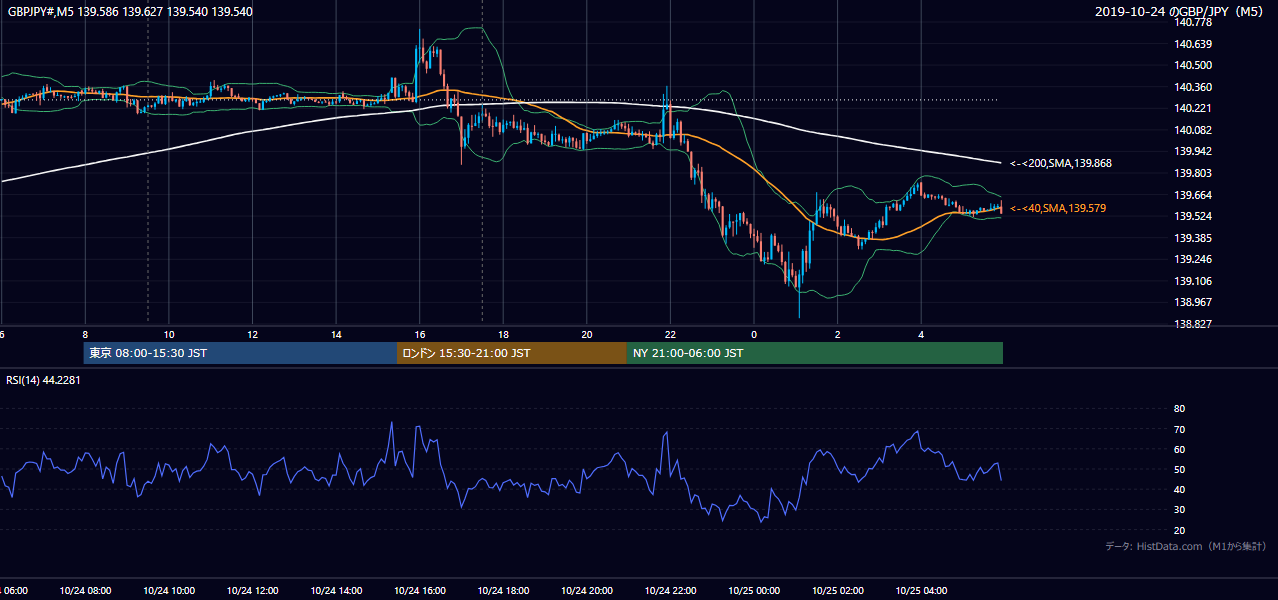
Task: Click the 10/24 18:00 time axis label
Action: [x=503, y=590]
